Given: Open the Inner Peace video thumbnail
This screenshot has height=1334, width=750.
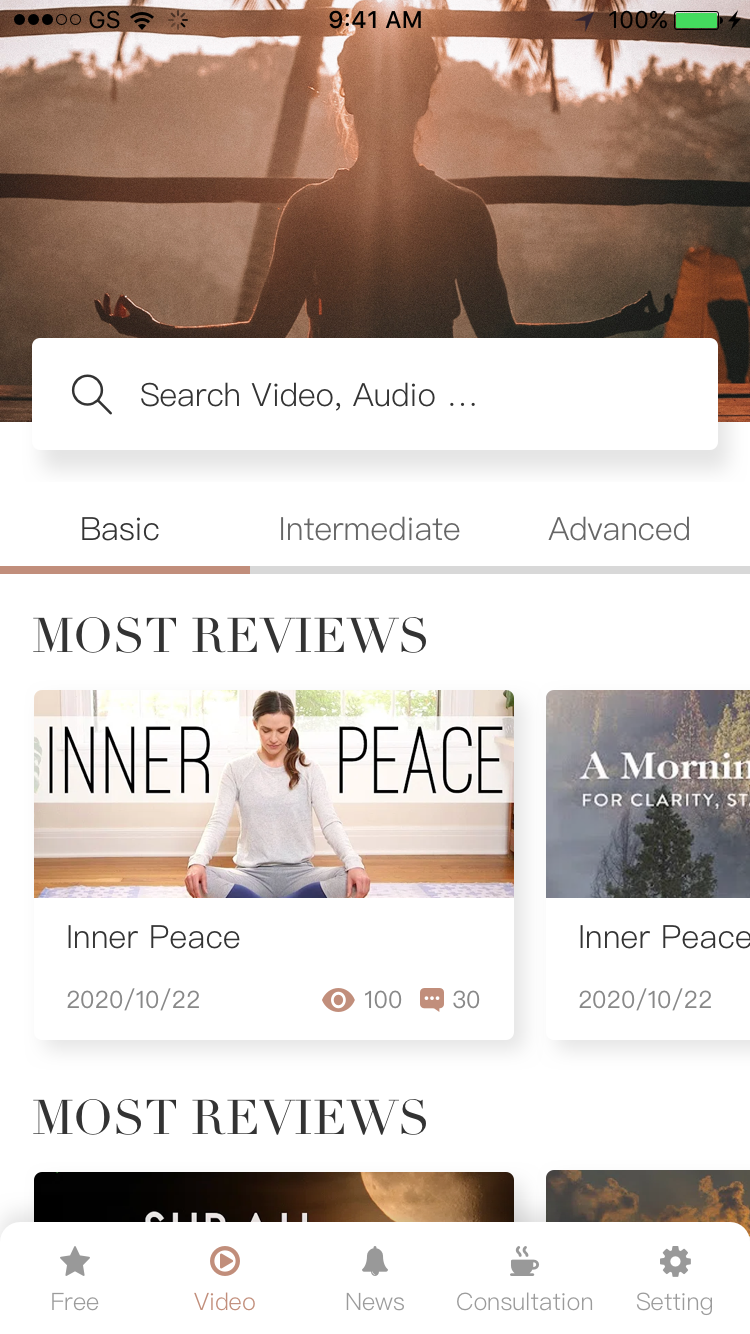Looking at the screenshot, I should coord(274,793).
